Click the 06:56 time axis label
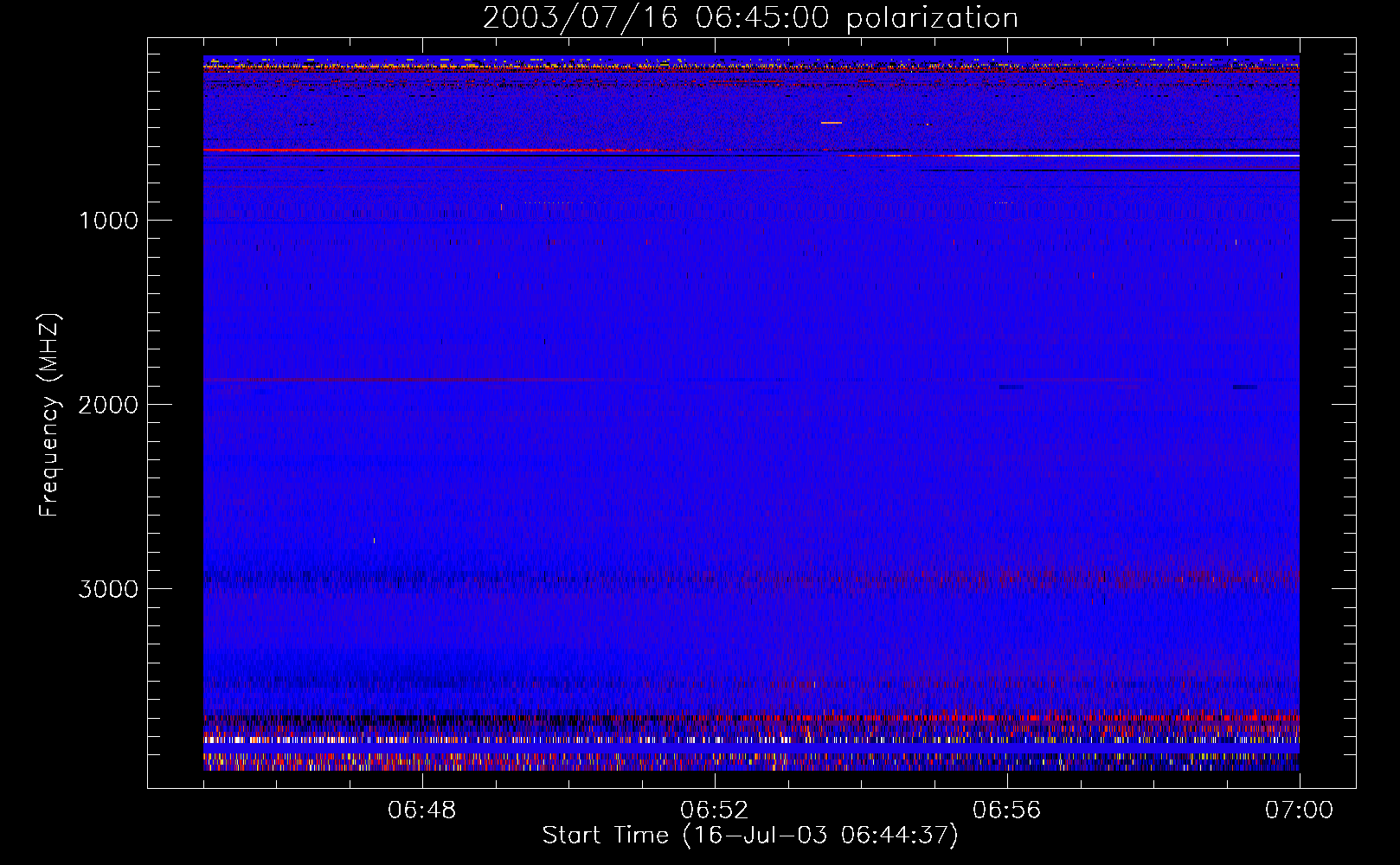The image size is (1400, 865). (x=1007, y=811)
